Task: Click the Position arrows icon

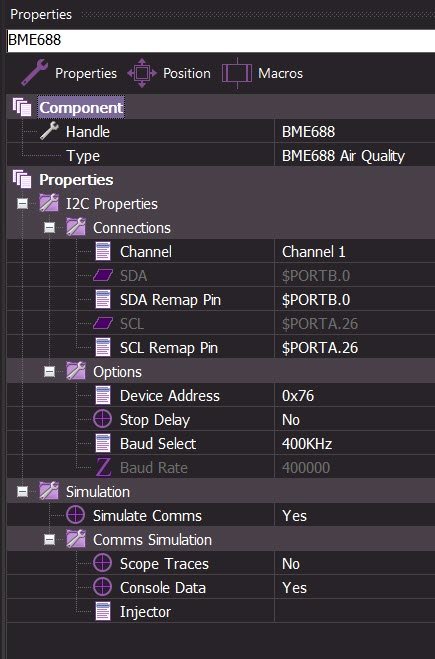Action: [142, 73]
